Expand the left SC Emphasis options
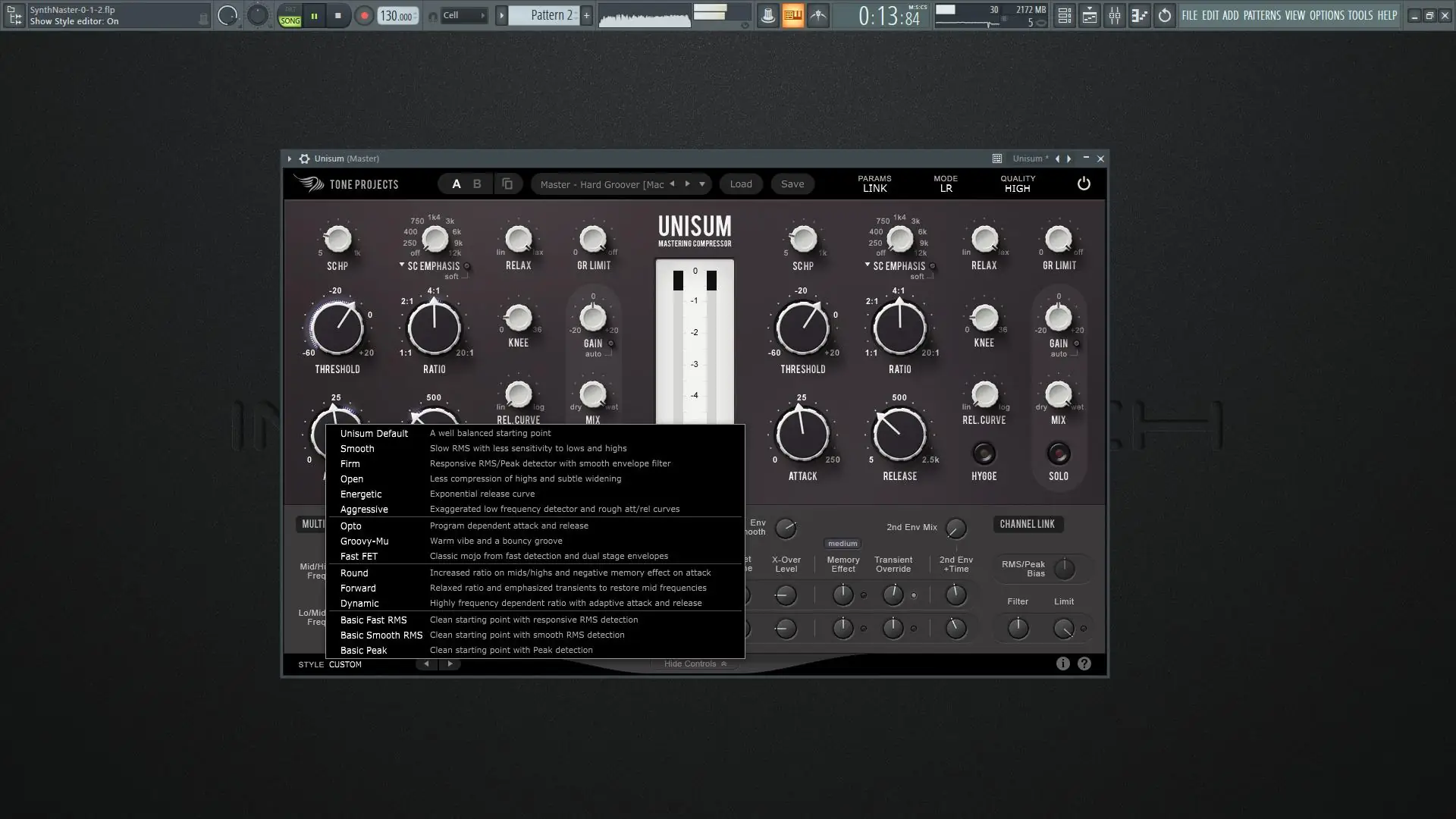The height and width of the screenshot is (819, 1456). click(402, 265)
